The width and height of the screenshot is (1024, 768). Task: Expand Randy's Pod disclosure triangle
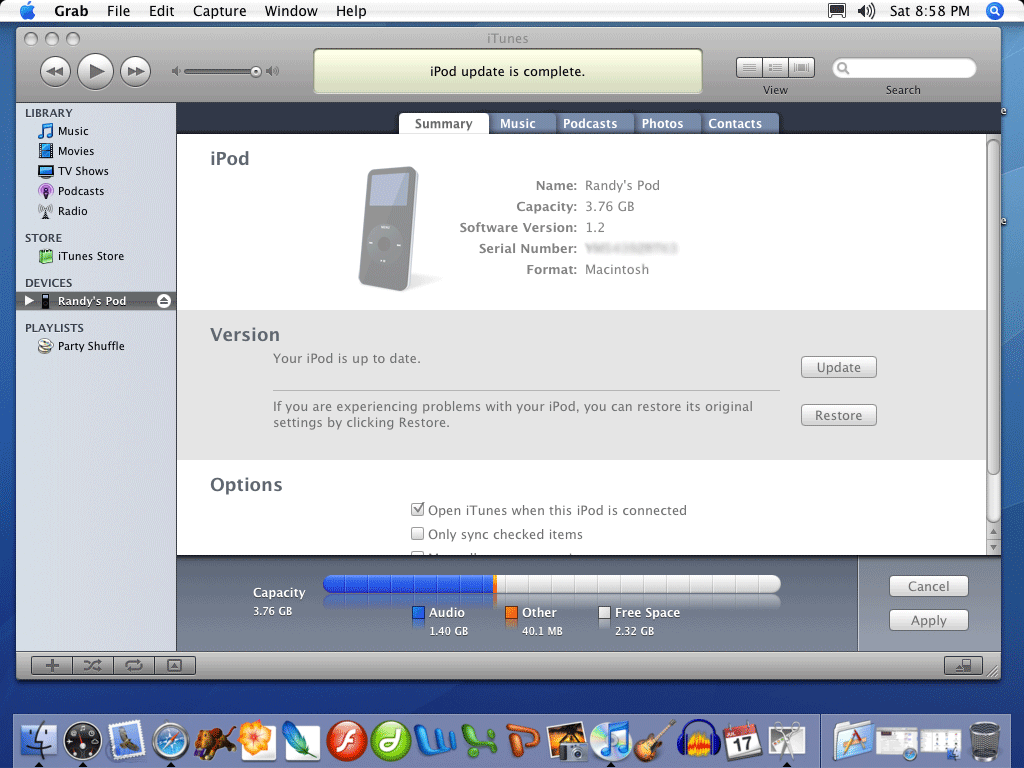pyautogui.click(x=29, y=300)
